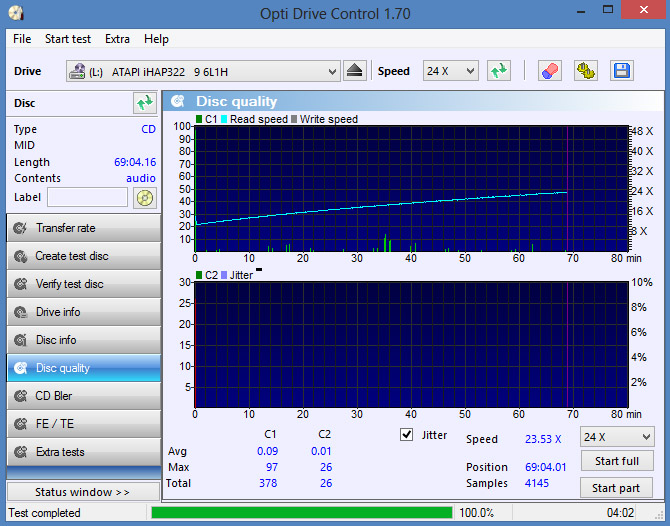Click the green progress bar
The height and width of the screenshot is (526, 670).
[x=302, y=512]
